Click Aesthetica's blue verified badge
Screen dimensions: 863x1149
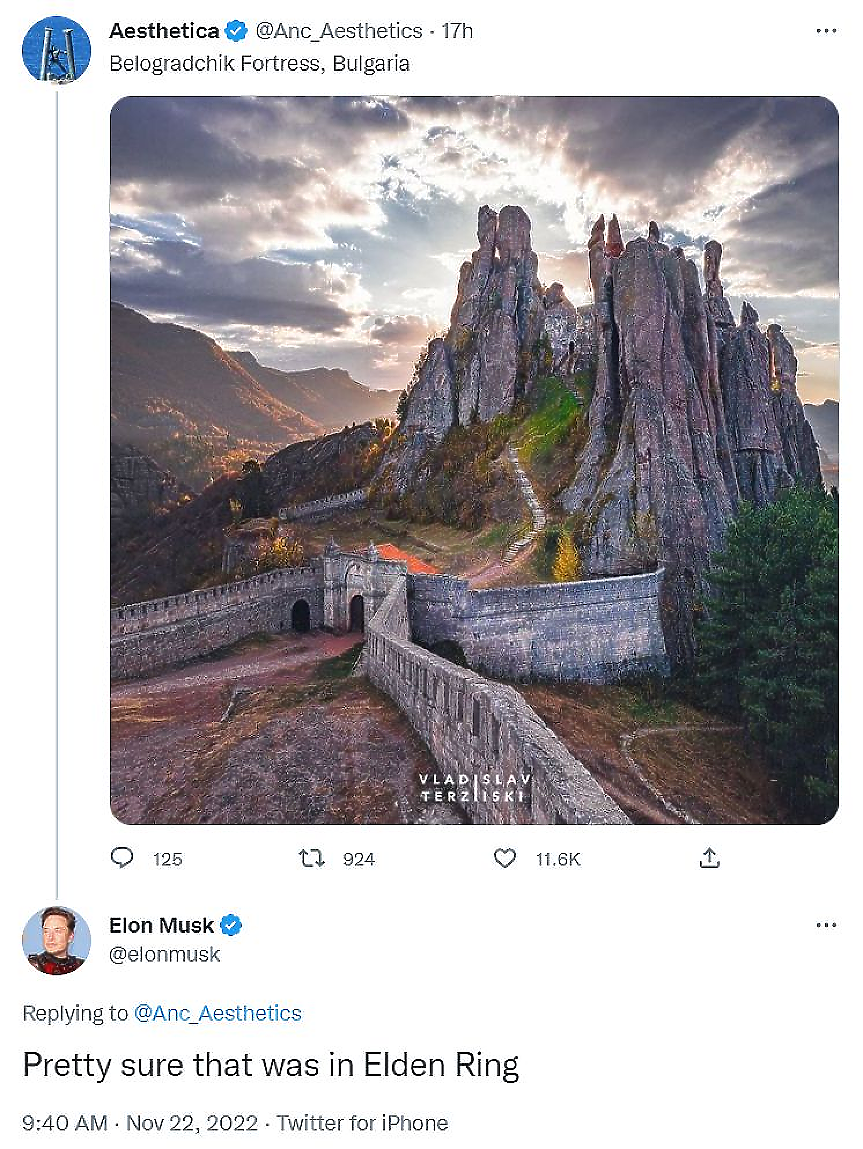pos(236,32)
